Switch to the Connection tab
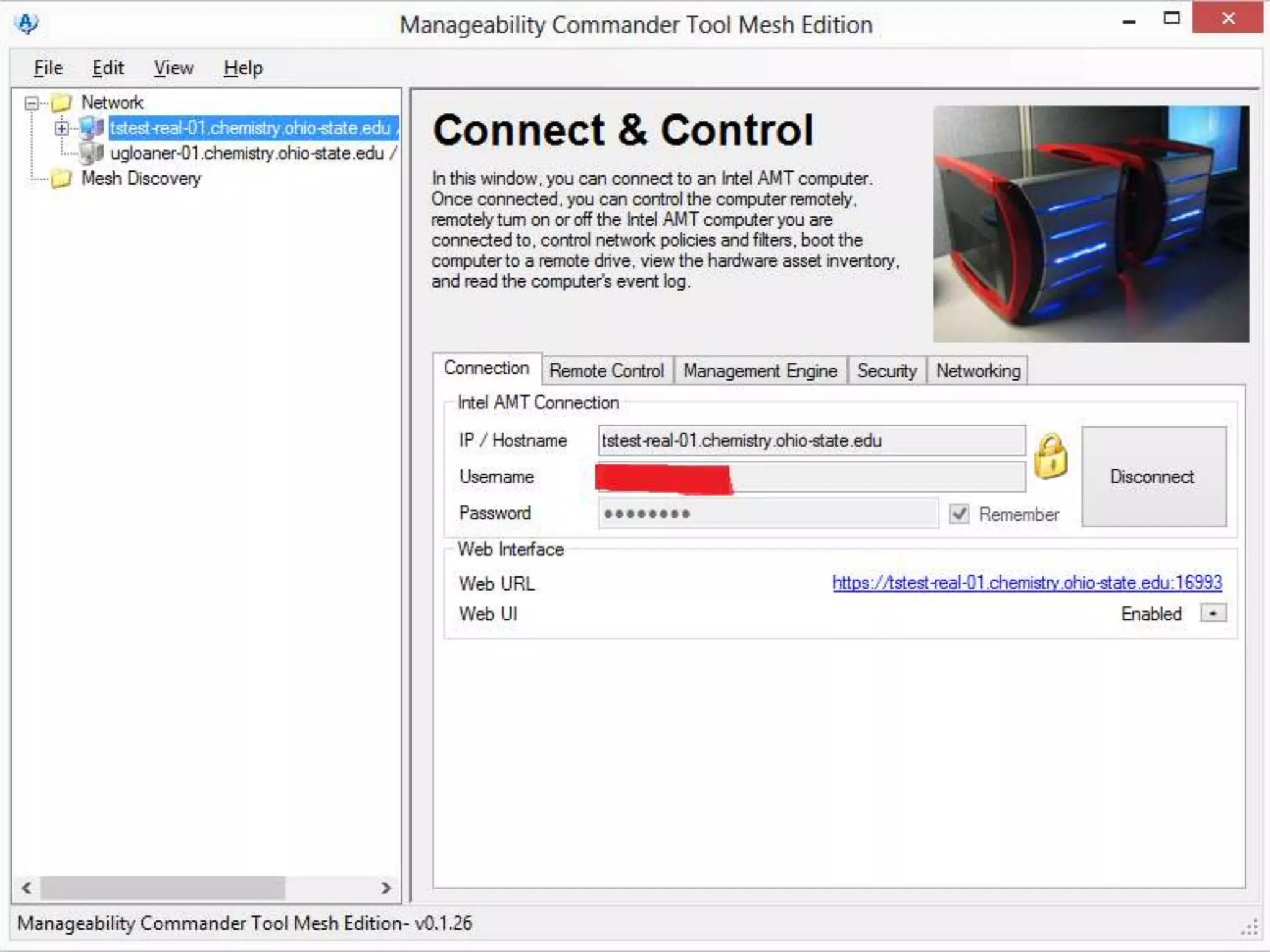 click(487, 368)
